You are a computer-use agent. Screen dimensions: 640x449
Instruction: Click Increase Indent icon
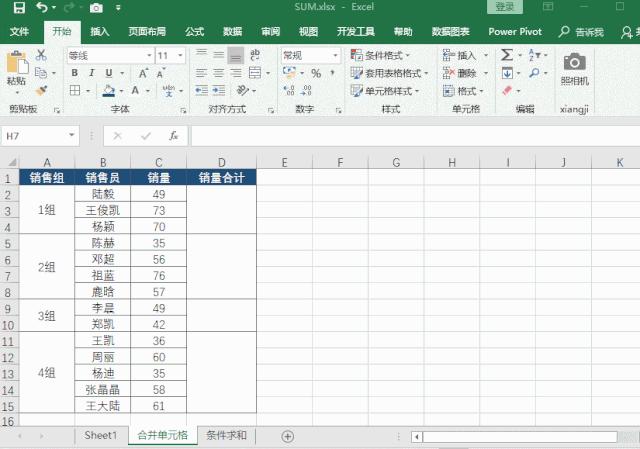[x=218, y=90]
